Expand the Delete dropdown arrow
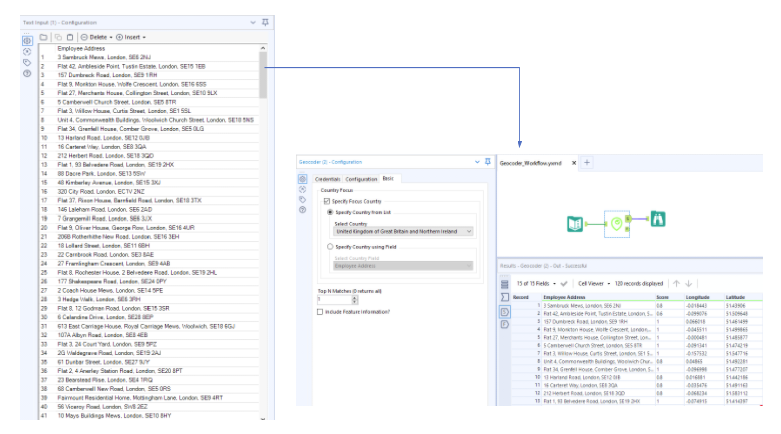 [x=111, y=37]
